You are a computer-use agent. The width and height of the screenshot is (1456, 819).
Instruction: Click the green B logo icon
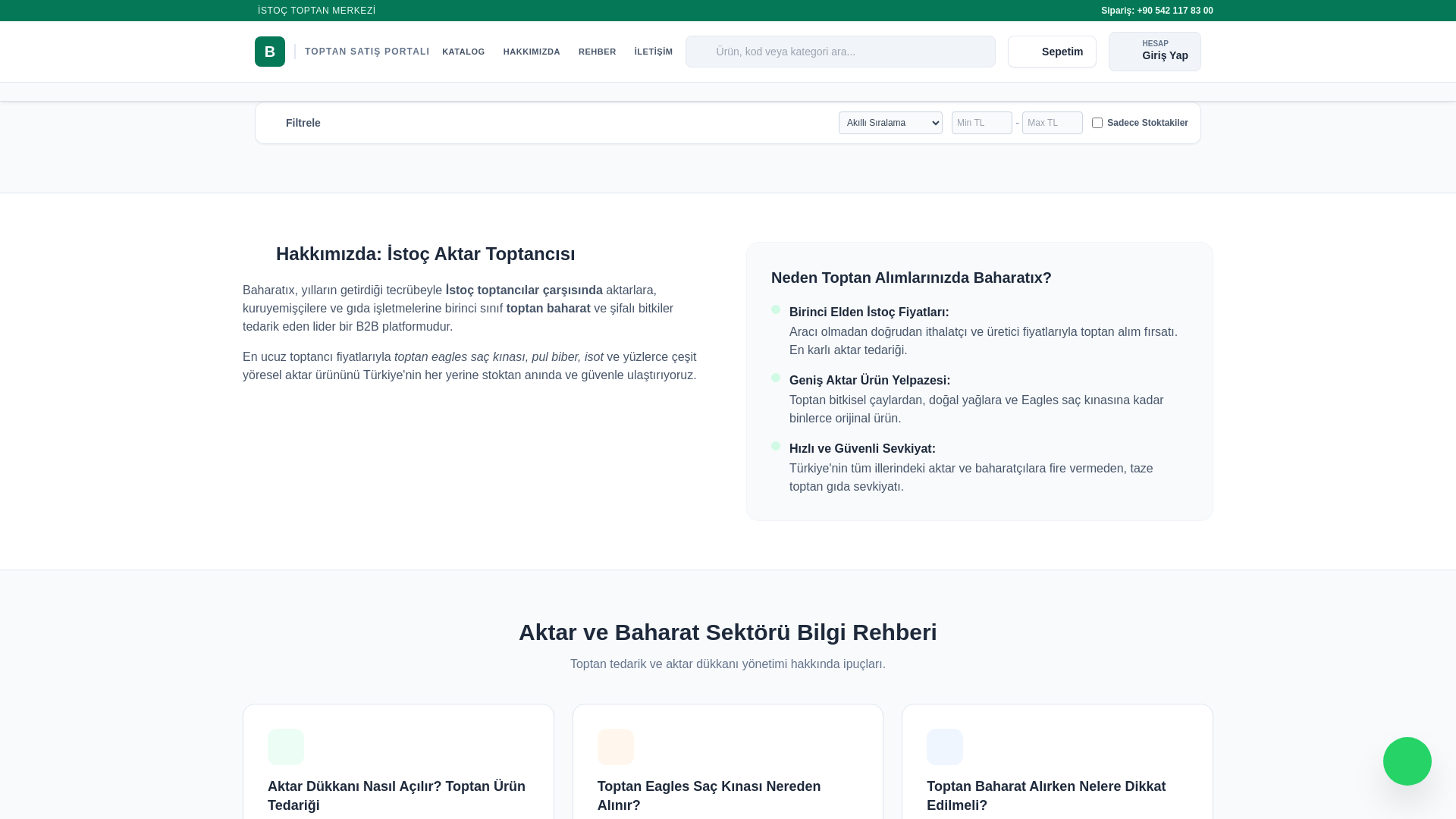pos(270,52)
